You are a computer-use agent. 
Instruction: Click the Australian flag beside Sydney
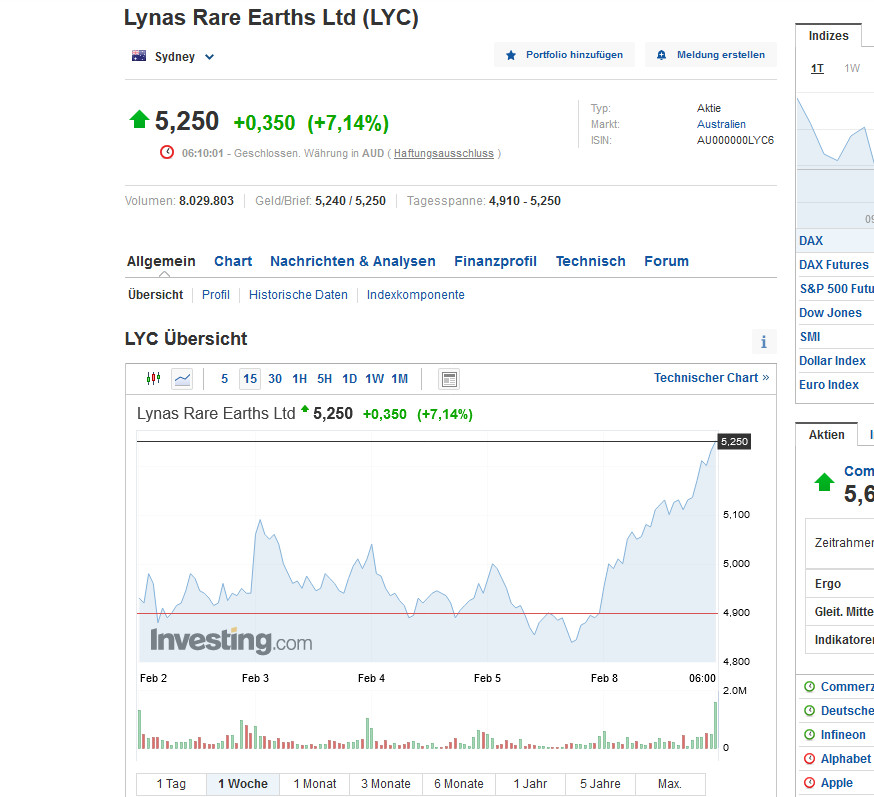[138, 56]
